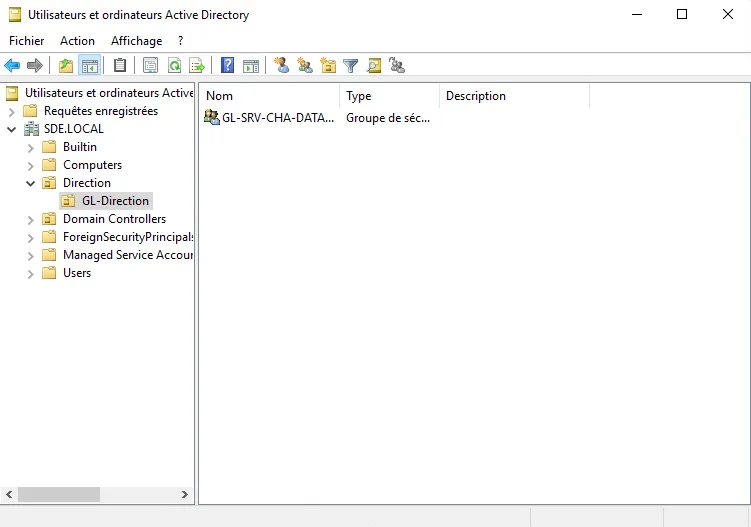This screenshot has height=527, width=751.
Task: Collapse the SDE.LOCAL domain node
Action: coord(12,129)
